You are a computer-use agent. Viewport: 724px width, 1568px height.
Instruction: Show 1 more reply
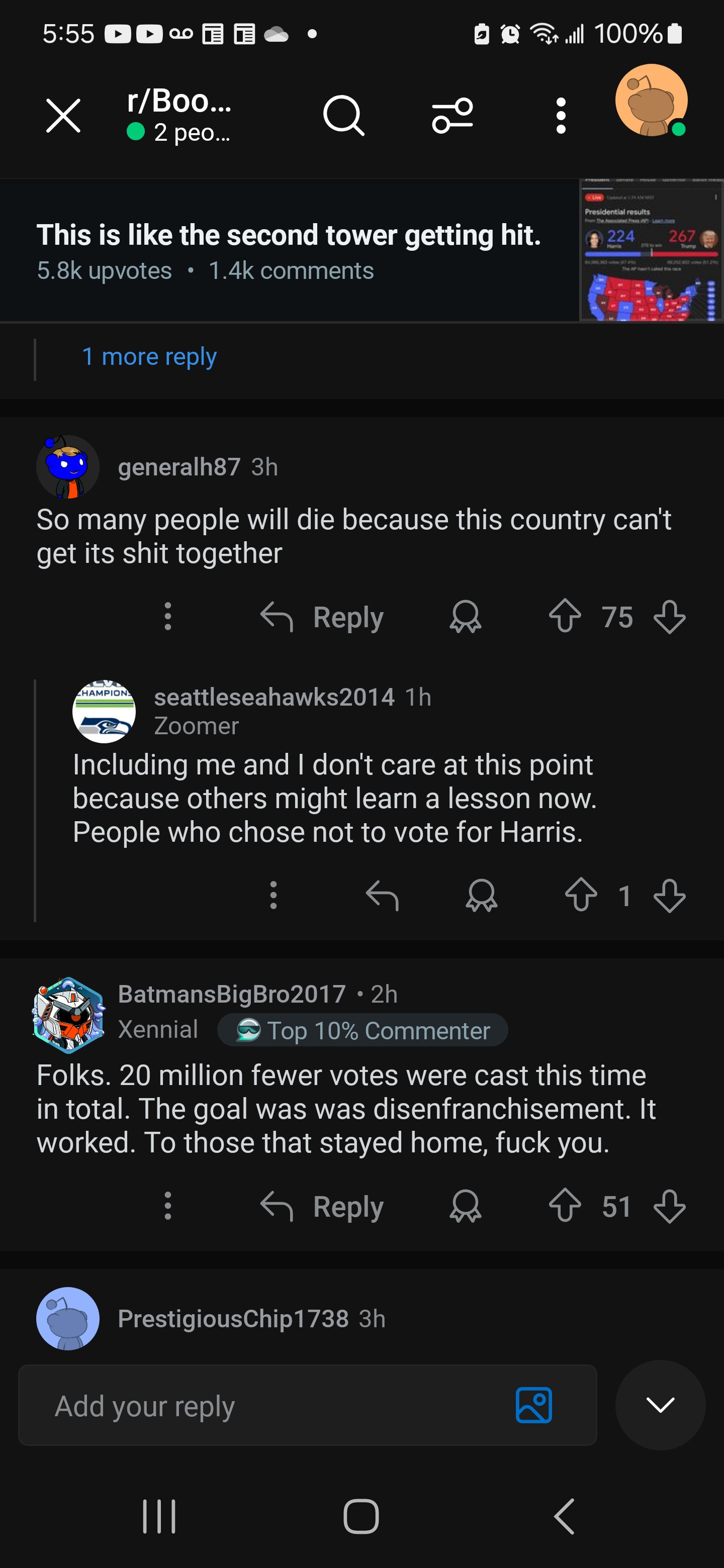(150, 356)
